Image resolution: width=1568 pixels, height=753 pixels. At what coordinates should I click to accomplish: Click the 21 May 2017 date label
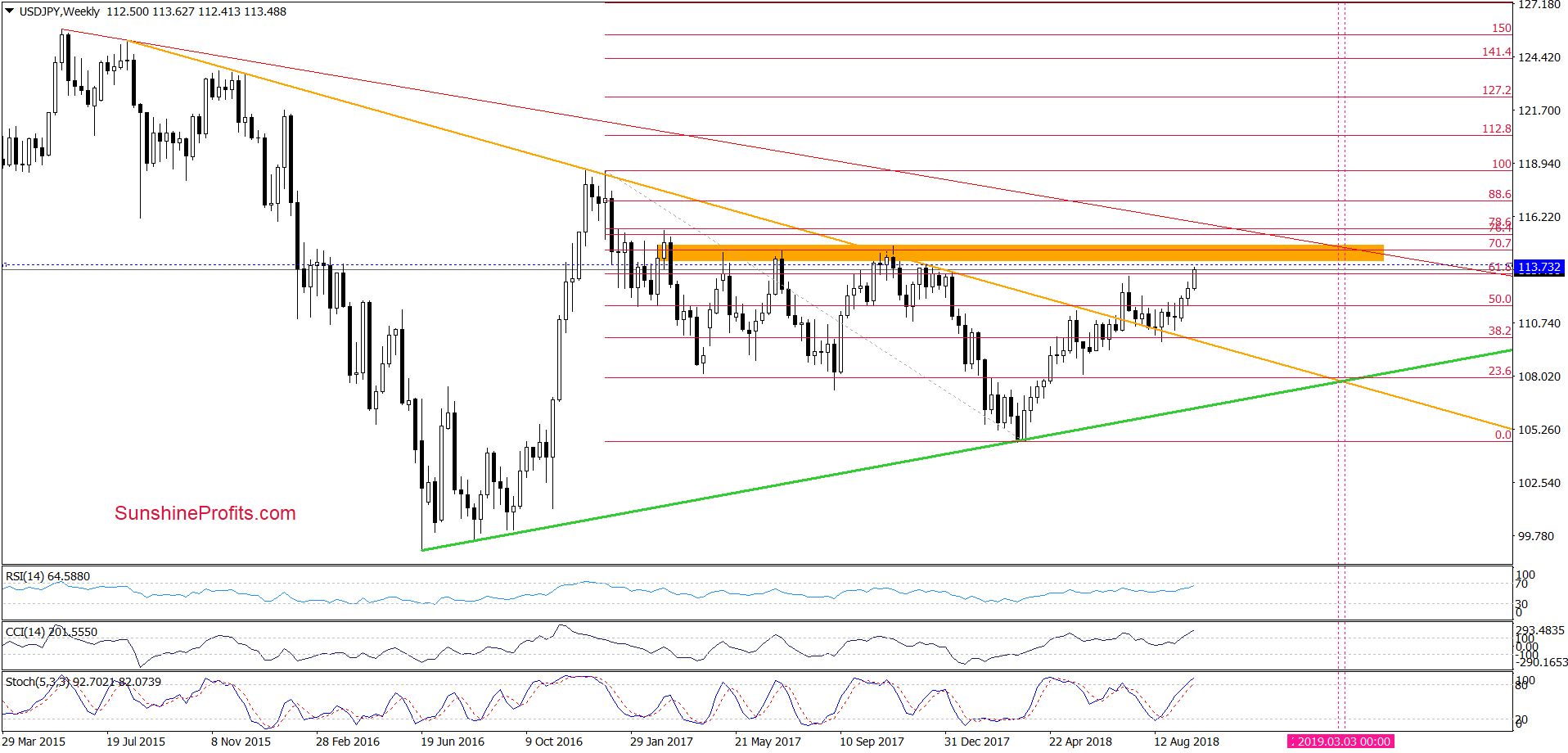pos(768,742)
